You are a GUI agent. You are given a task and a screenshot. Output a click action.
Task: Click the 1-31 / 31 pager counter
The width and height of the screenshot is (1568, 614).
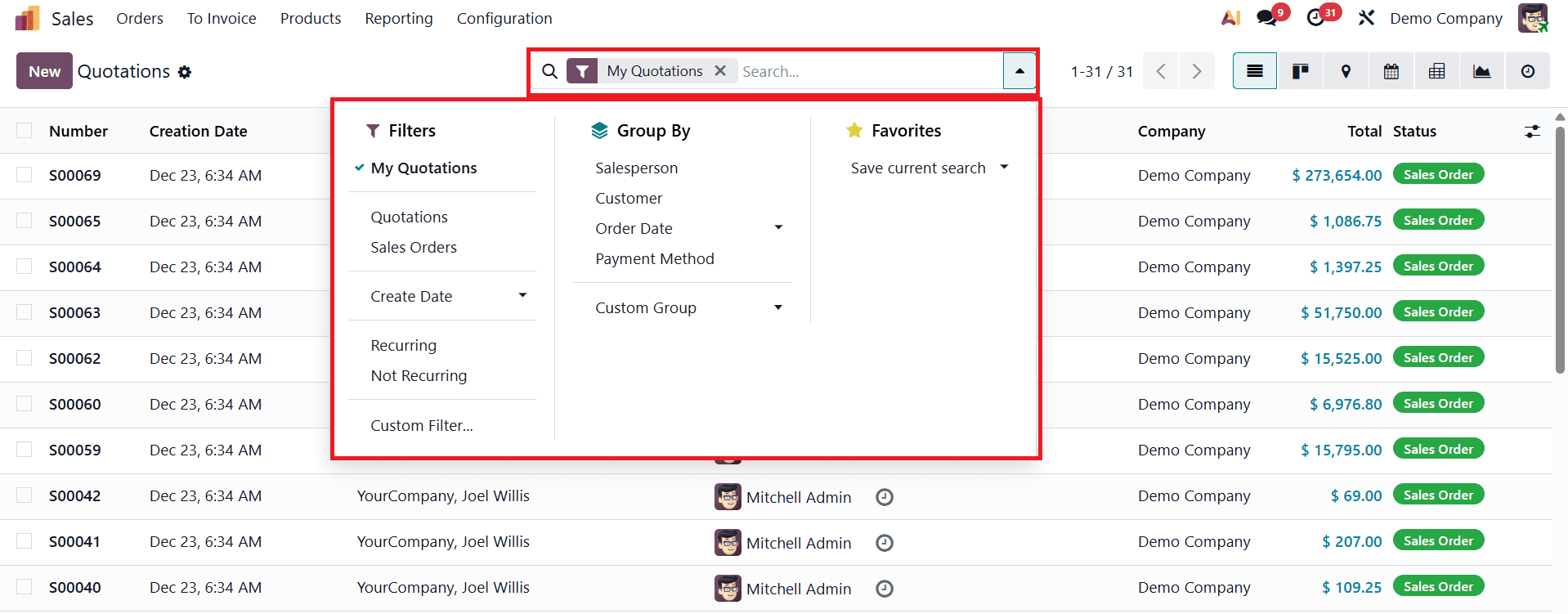click(x=1102, y=71)
